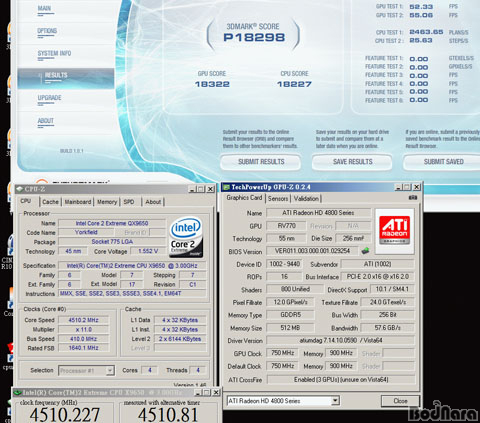Click the Driver Version field in GPU-Z

coord(341,340)
